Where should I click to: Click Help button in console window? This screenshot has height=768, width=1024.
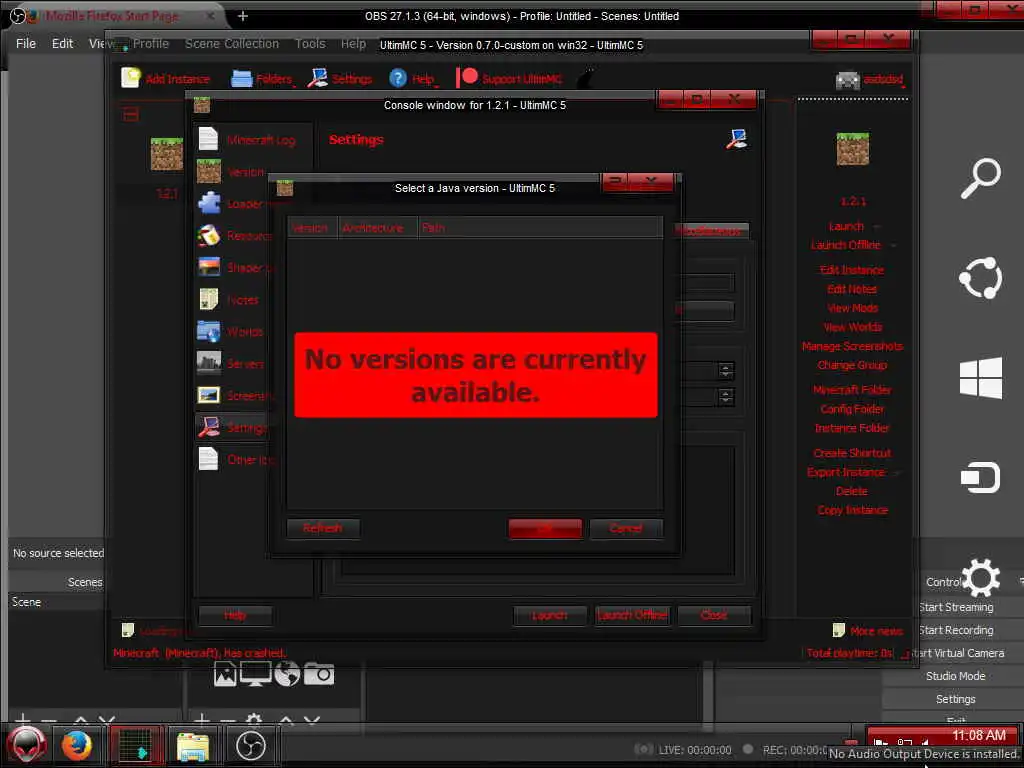point(235,615)
